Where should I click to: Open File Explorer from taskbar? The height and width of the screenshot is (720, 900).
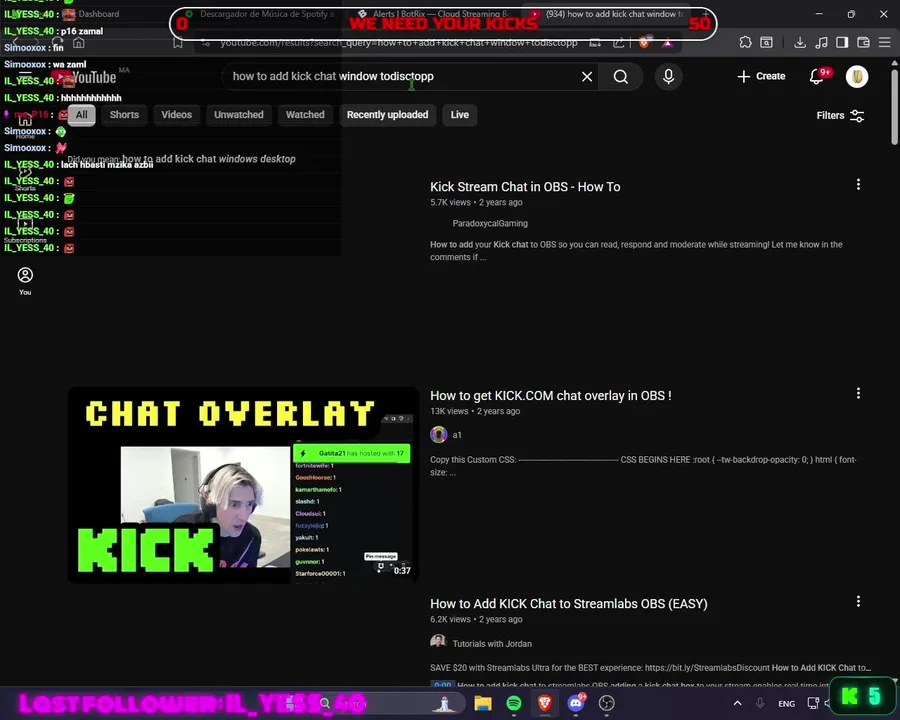tap(483, 703)
